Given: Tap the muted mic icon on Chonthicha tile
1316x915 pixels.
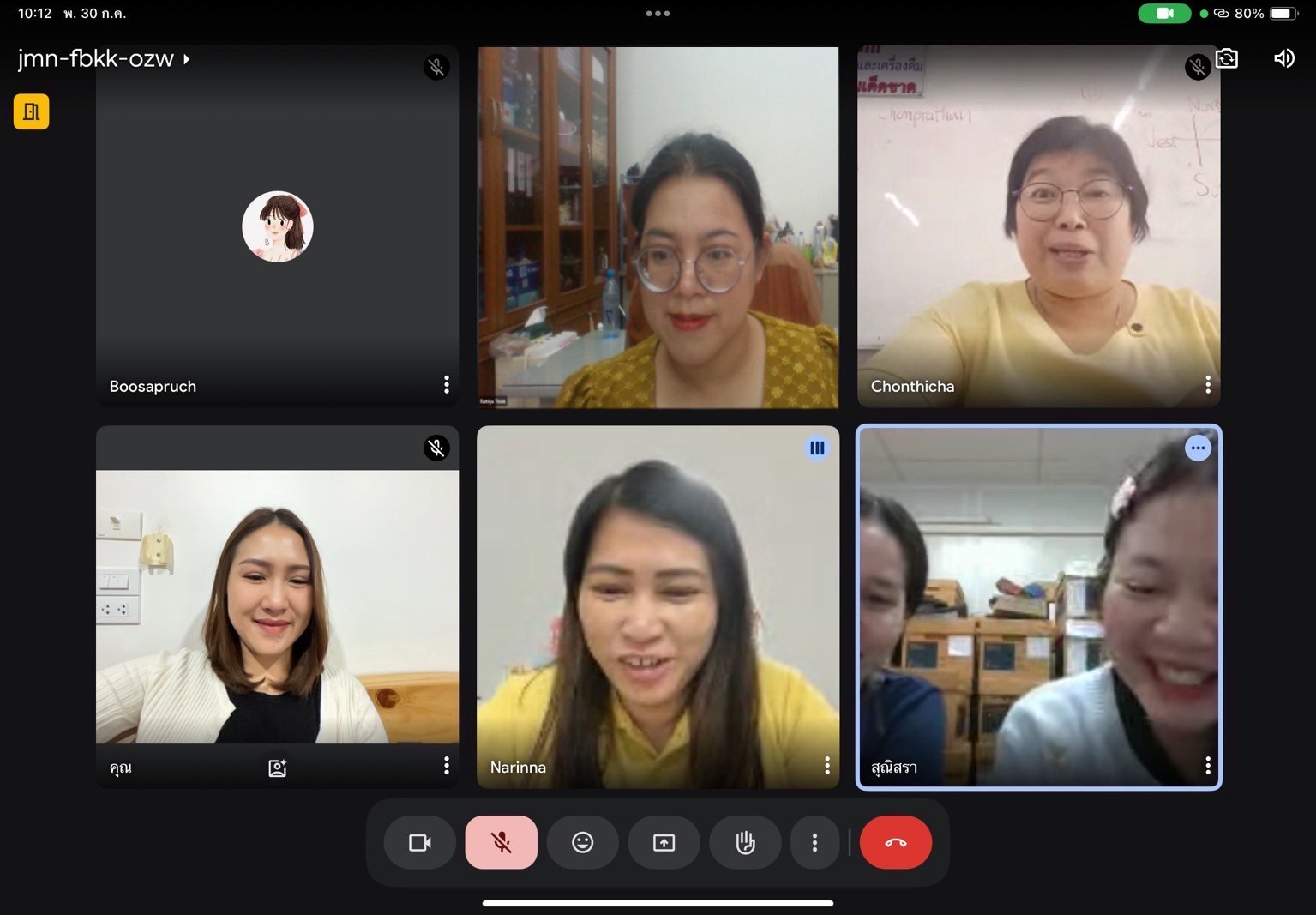Looking at the screenshot, I should 1198,67.
